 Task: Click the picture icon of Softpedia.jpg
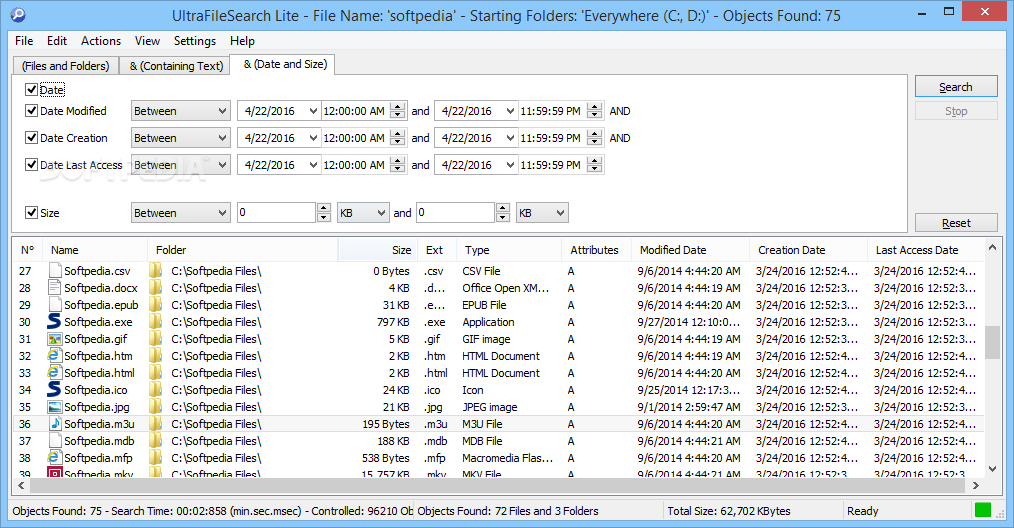tap(55, 406)
